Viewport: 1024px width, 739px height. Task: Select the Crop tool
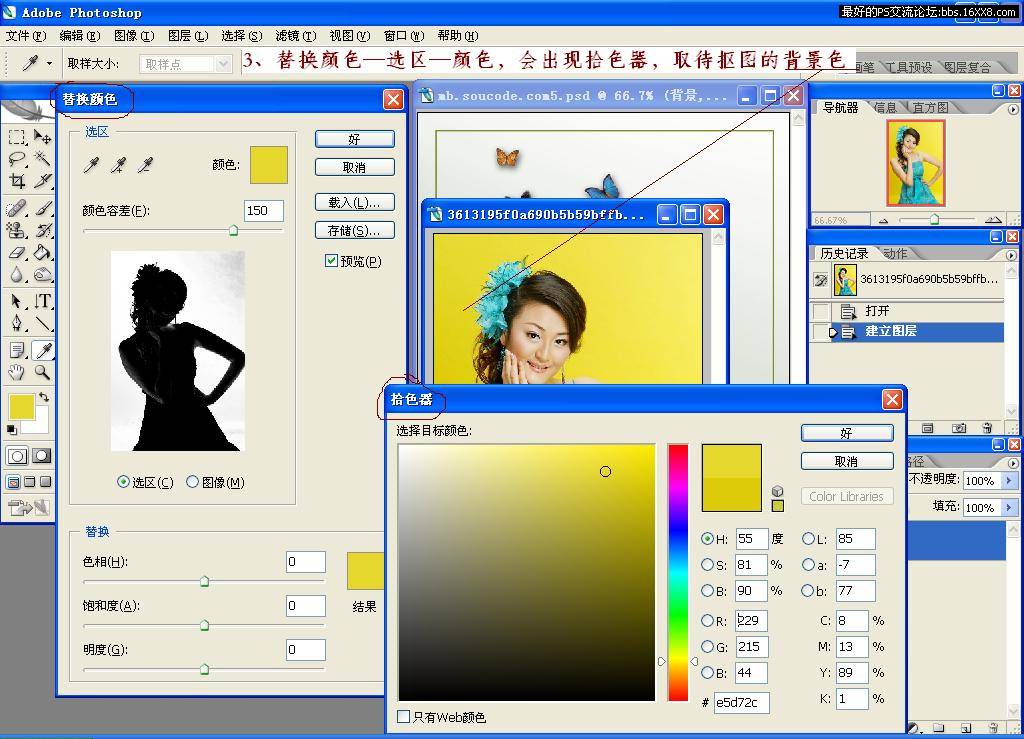tap(17, 181)
